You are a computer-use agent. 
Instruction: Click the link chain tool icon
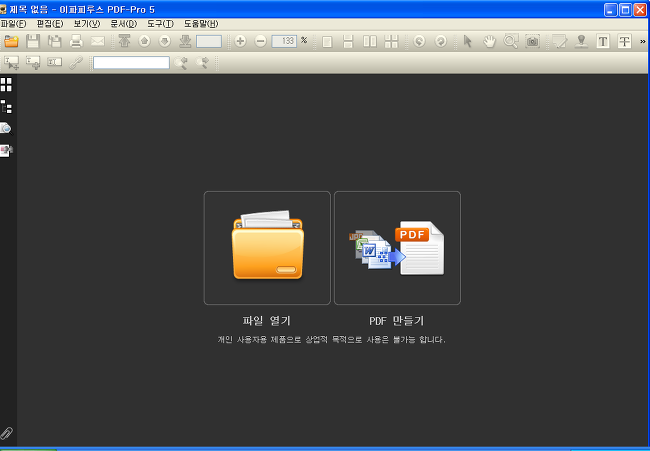coord(76,63)
